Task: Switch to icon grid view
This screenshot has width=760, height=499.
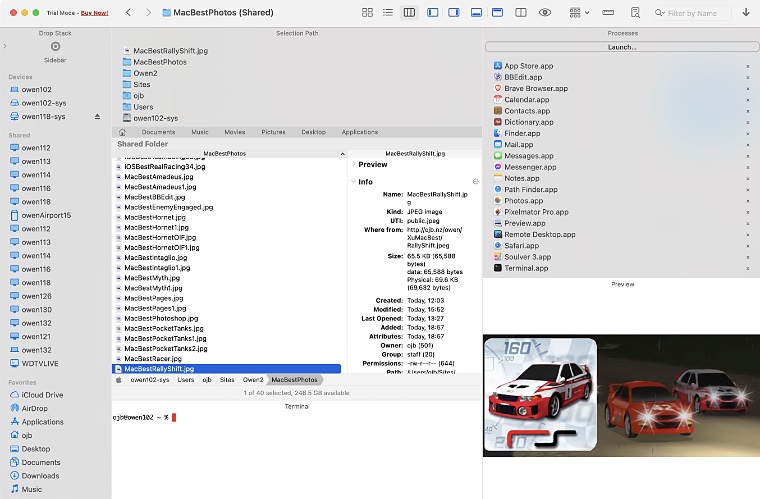Action: pos(367,13)
